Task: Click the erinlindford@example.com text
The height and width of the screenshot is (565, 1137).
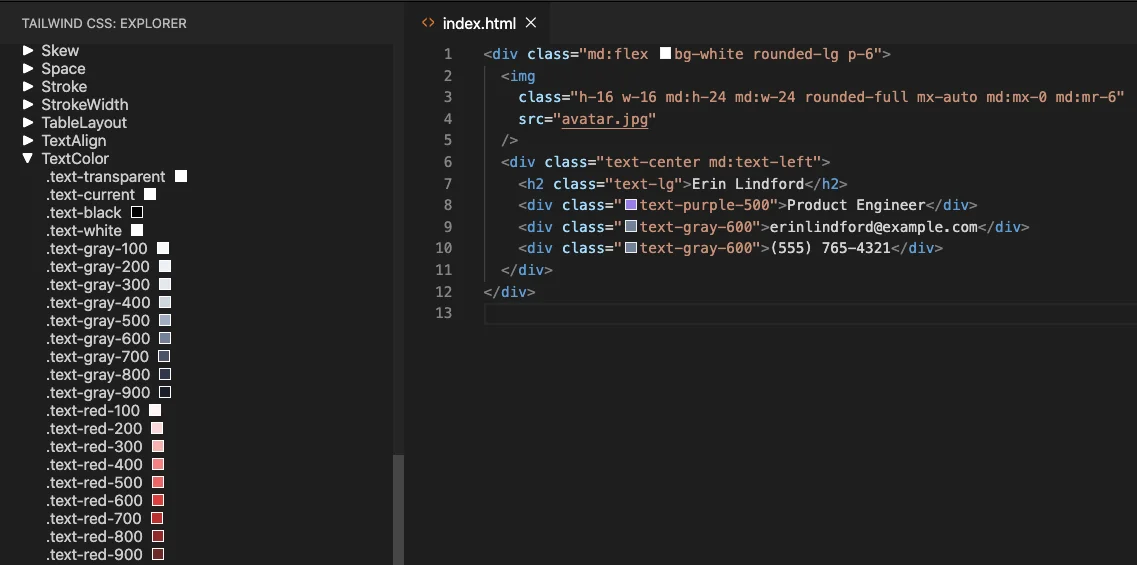Action: (874, 227)
